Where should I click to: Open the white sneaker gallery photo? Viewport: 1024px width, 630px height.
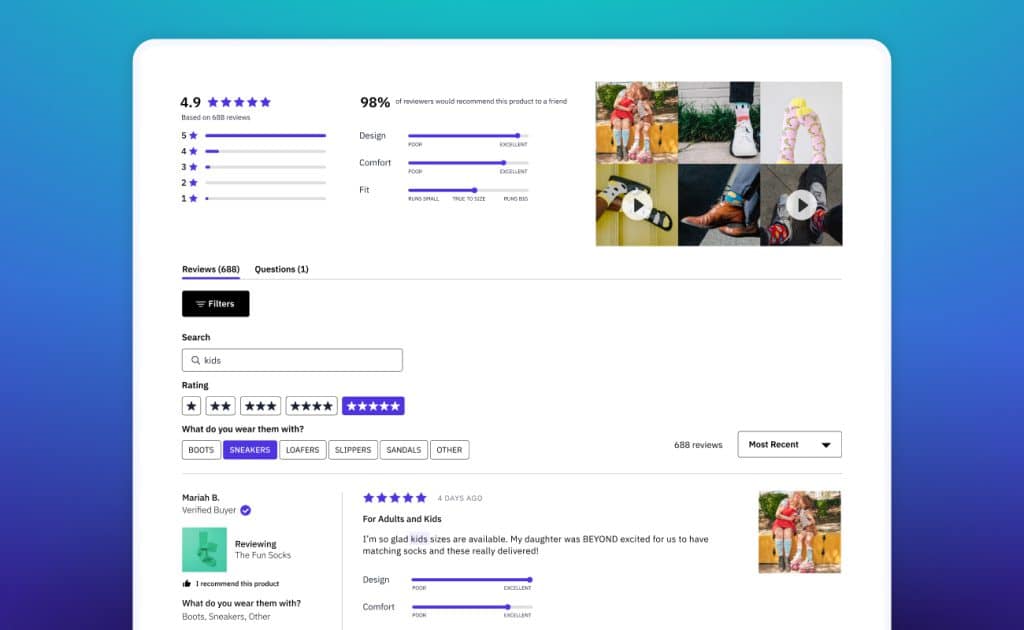click(719, 123)
